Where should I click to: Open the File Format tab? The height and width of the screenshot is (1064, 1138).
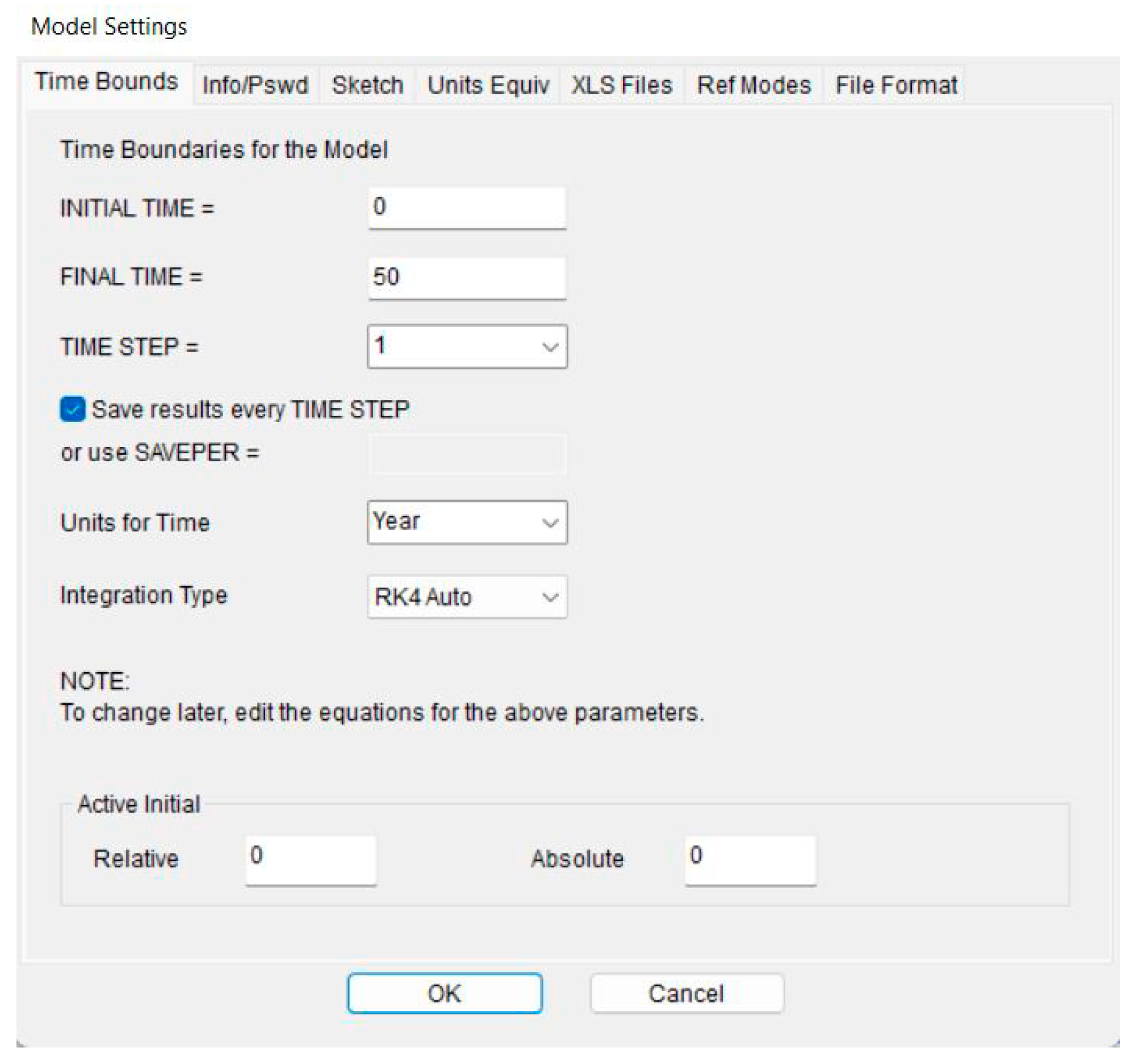tap(896, 85)
